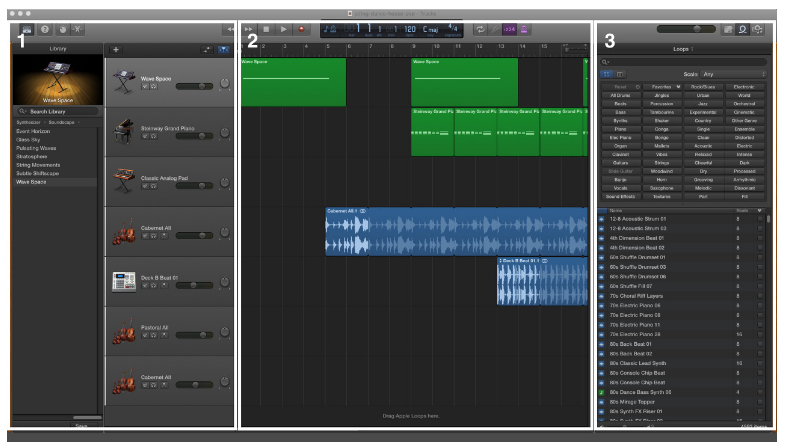This screenshot has width=785, height=444.
Task: Open the Loops title popup menu
Action: (x=683, y=49)
